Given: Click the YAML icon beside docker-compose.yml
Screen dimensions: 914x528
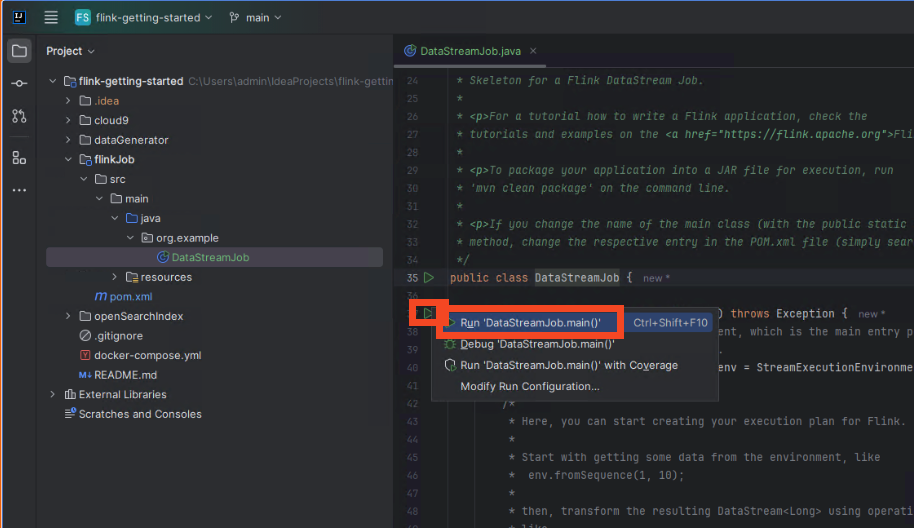Looking at the screenshot, I should pyautogui.click(x=85, y=355).
